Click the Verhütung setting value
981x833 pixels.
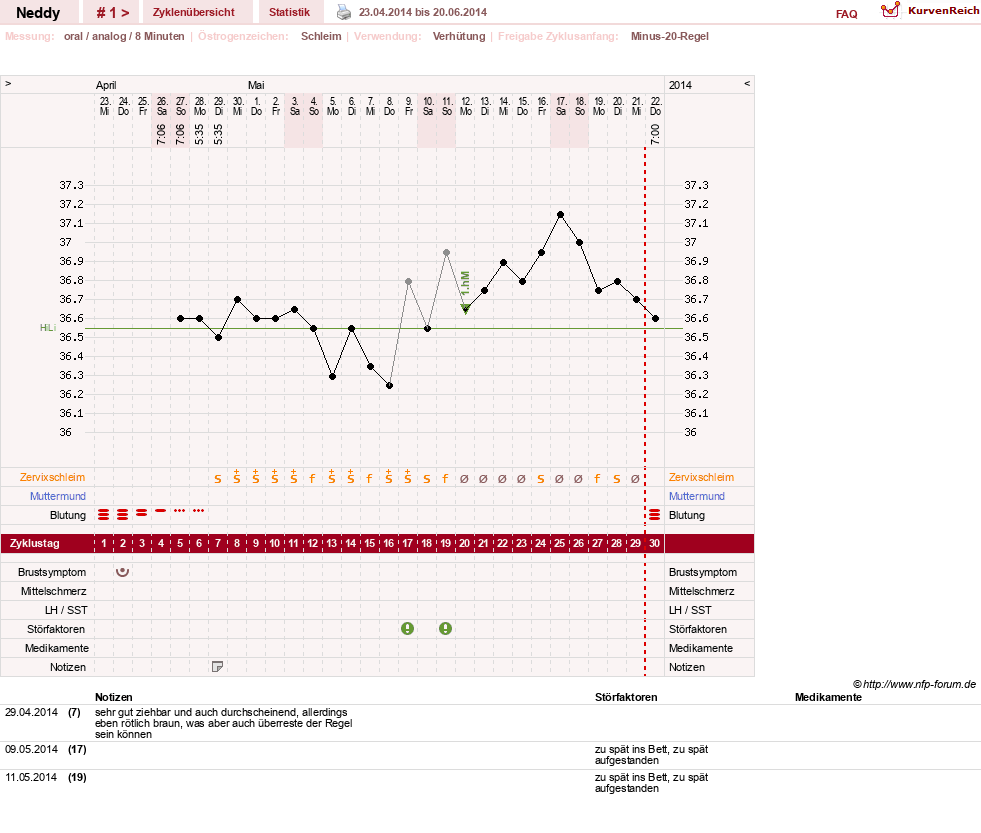[459, 36]
